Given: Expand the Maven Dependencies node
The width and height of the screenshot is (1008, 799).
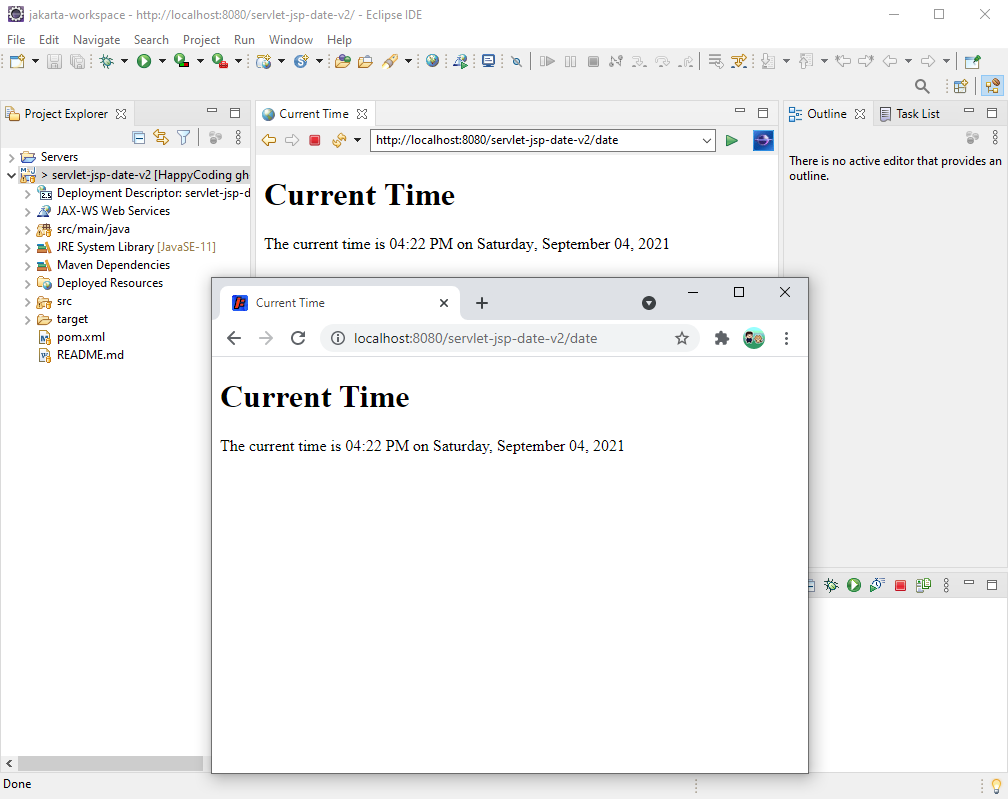Looking at the screenshot, I should [28, 265].
